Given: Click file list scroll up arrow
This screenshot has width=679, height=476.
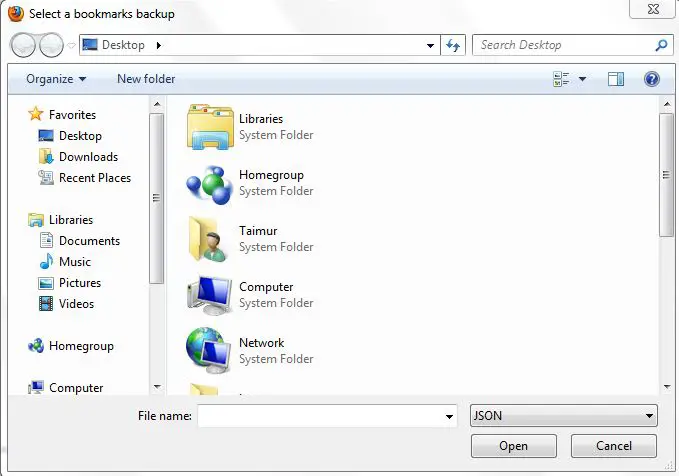Looking at the screenshot, I should [667, 104].
